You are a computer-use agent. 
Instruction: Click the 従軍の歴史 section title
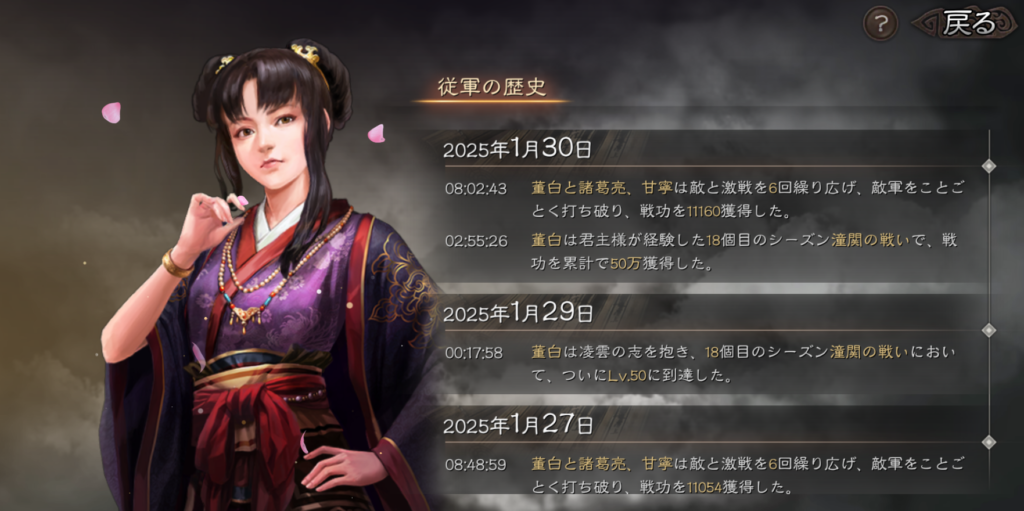point(492,88)
